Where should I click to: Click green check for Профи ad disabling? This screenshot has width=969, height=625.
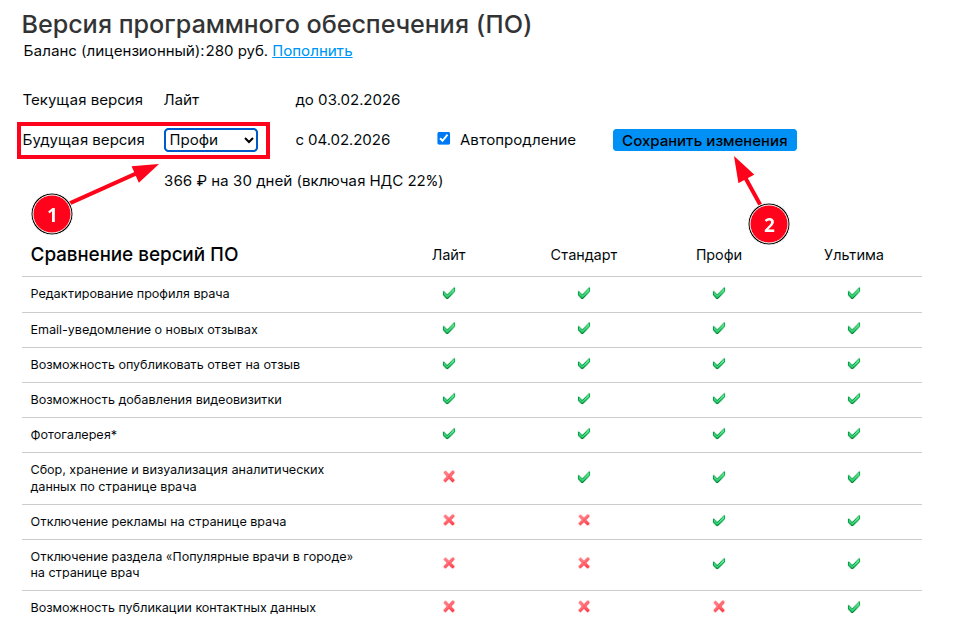[x=718, y=521]
